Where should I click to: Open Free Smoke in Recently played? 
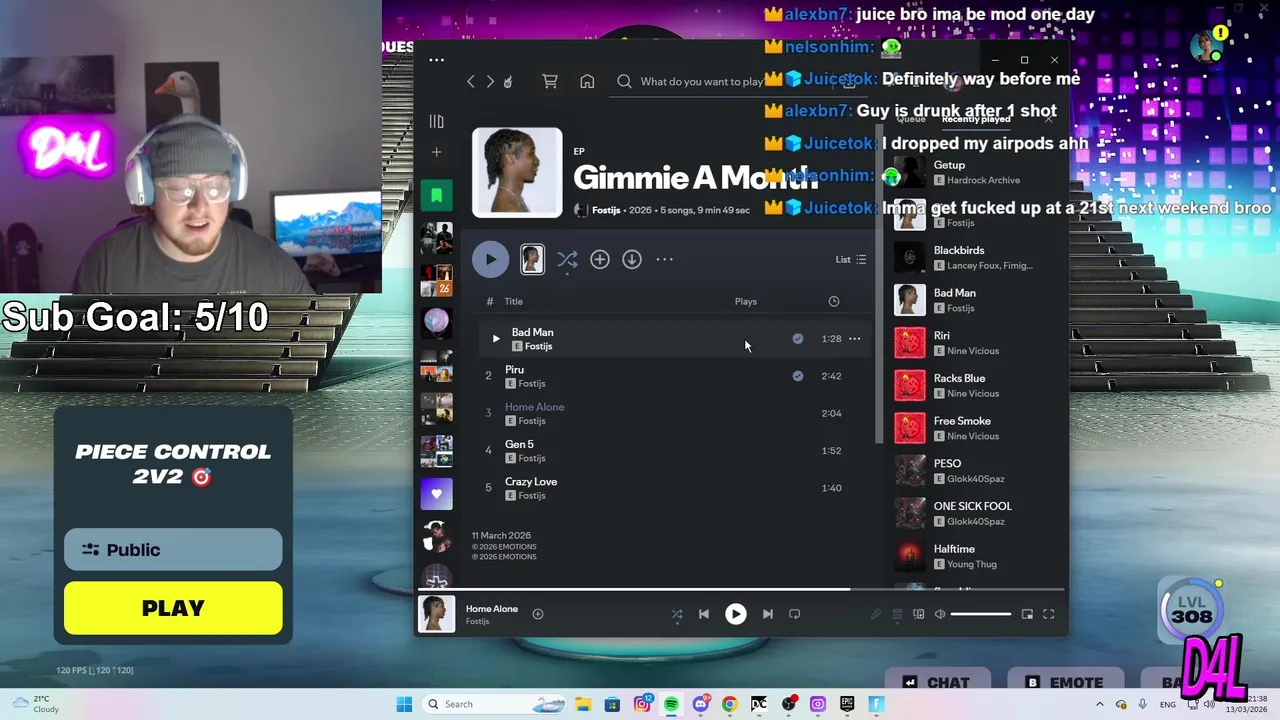[975, 428]
